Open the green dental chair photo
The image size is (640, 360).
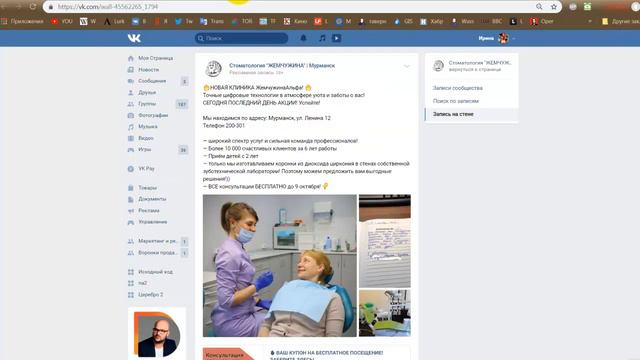(384, 313)
